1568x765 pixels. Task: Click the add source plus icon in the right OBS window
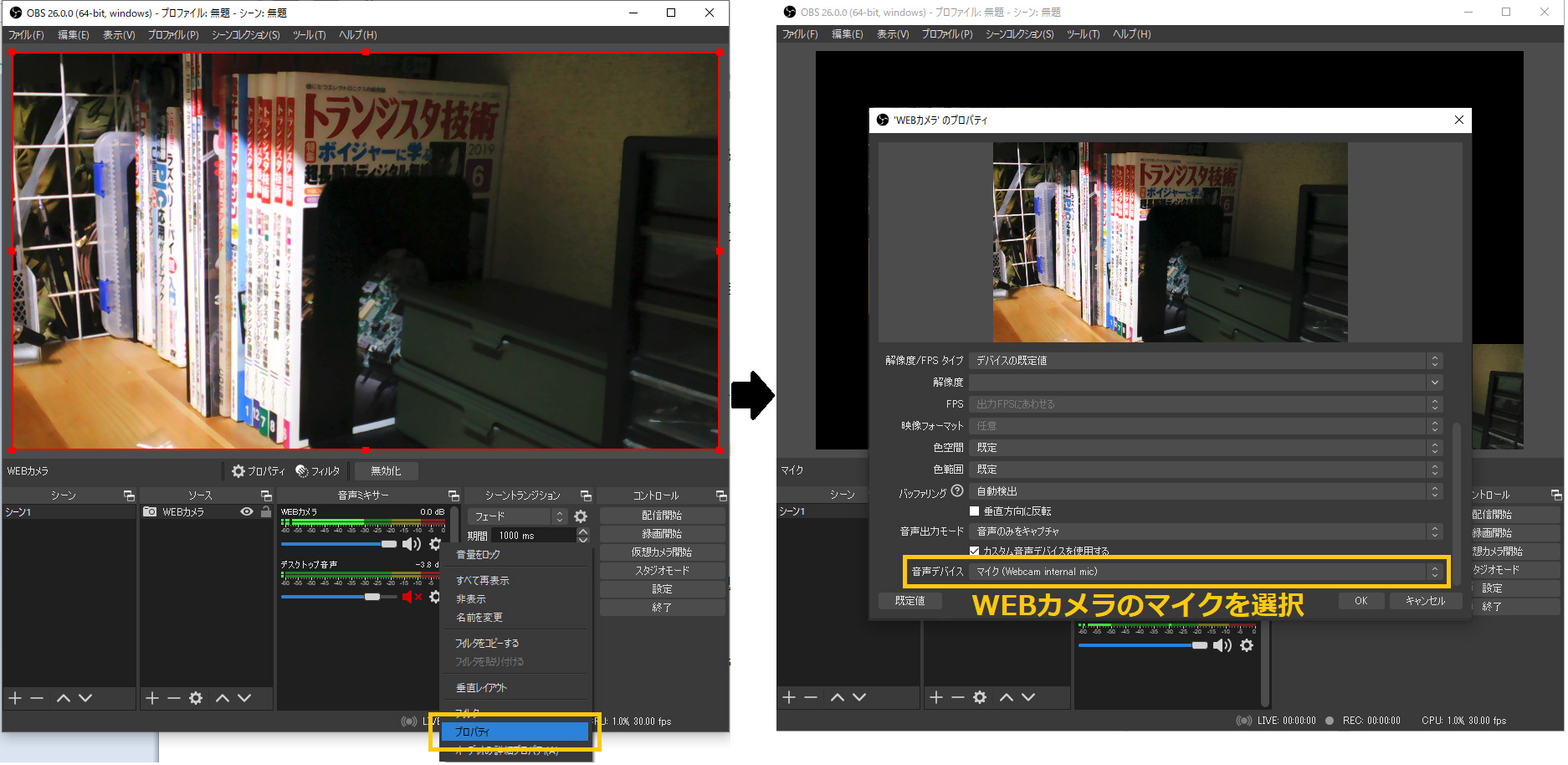click(936, 697)
